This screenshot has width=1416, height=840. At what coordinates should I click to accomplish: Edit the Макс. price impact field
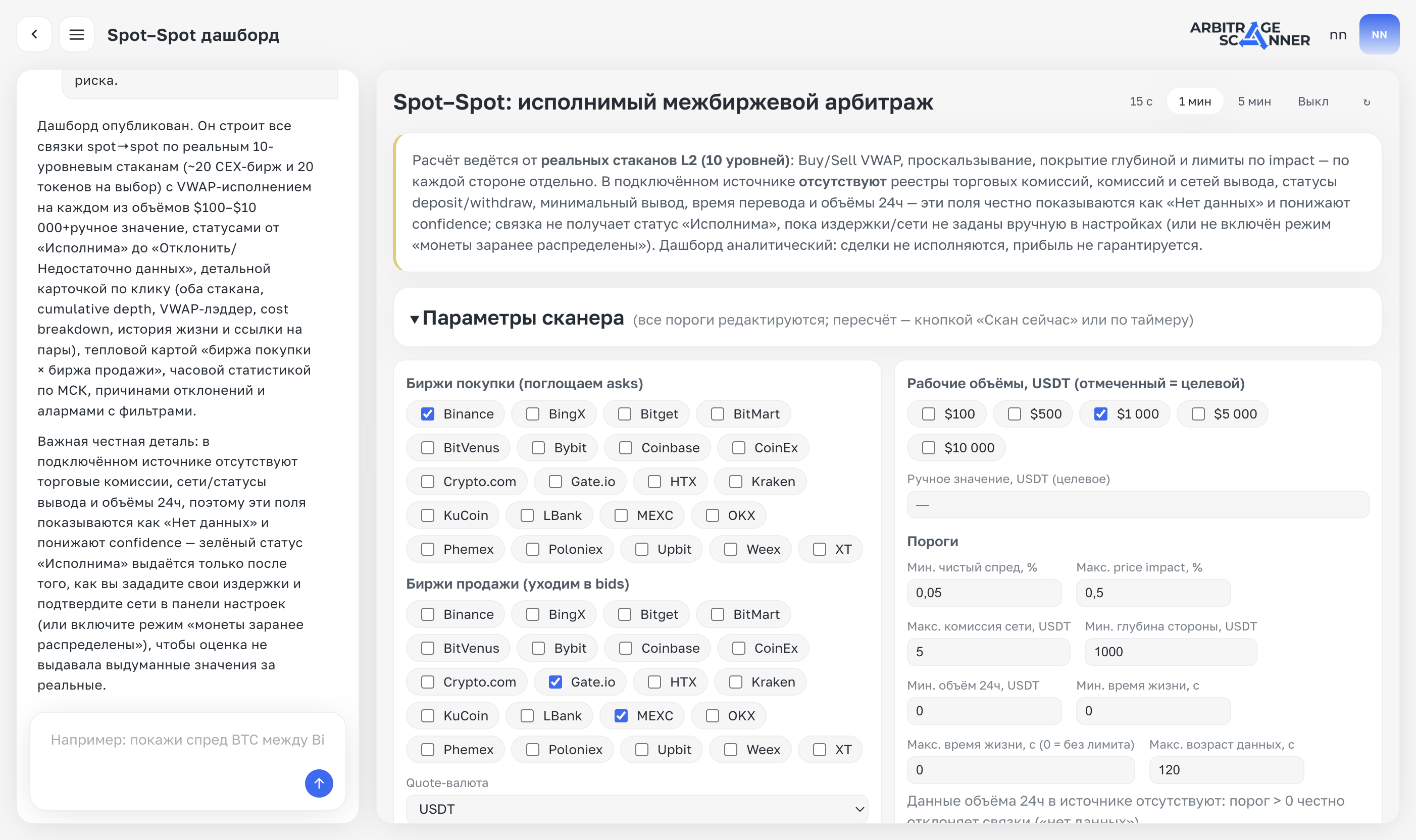pyautogui.click(x=1153, y=593)
